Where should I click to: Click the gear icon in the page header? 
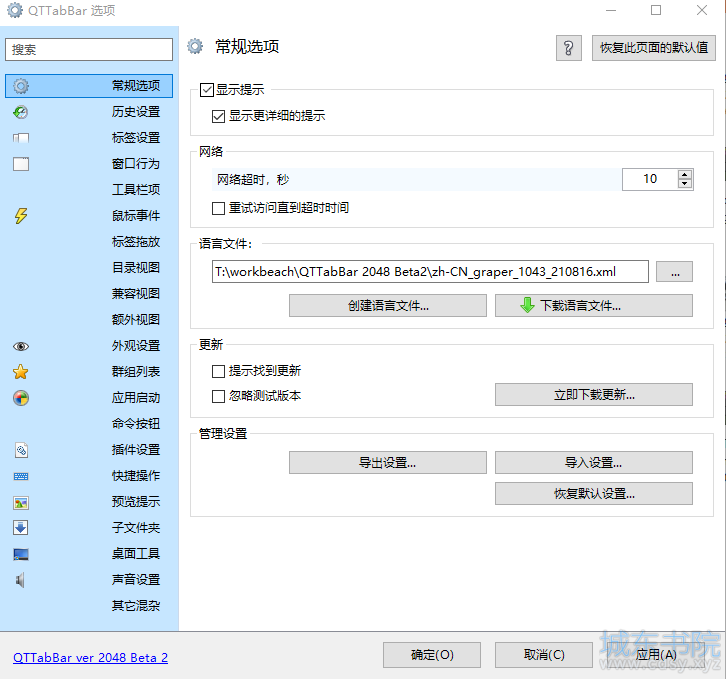click(195, 46)
